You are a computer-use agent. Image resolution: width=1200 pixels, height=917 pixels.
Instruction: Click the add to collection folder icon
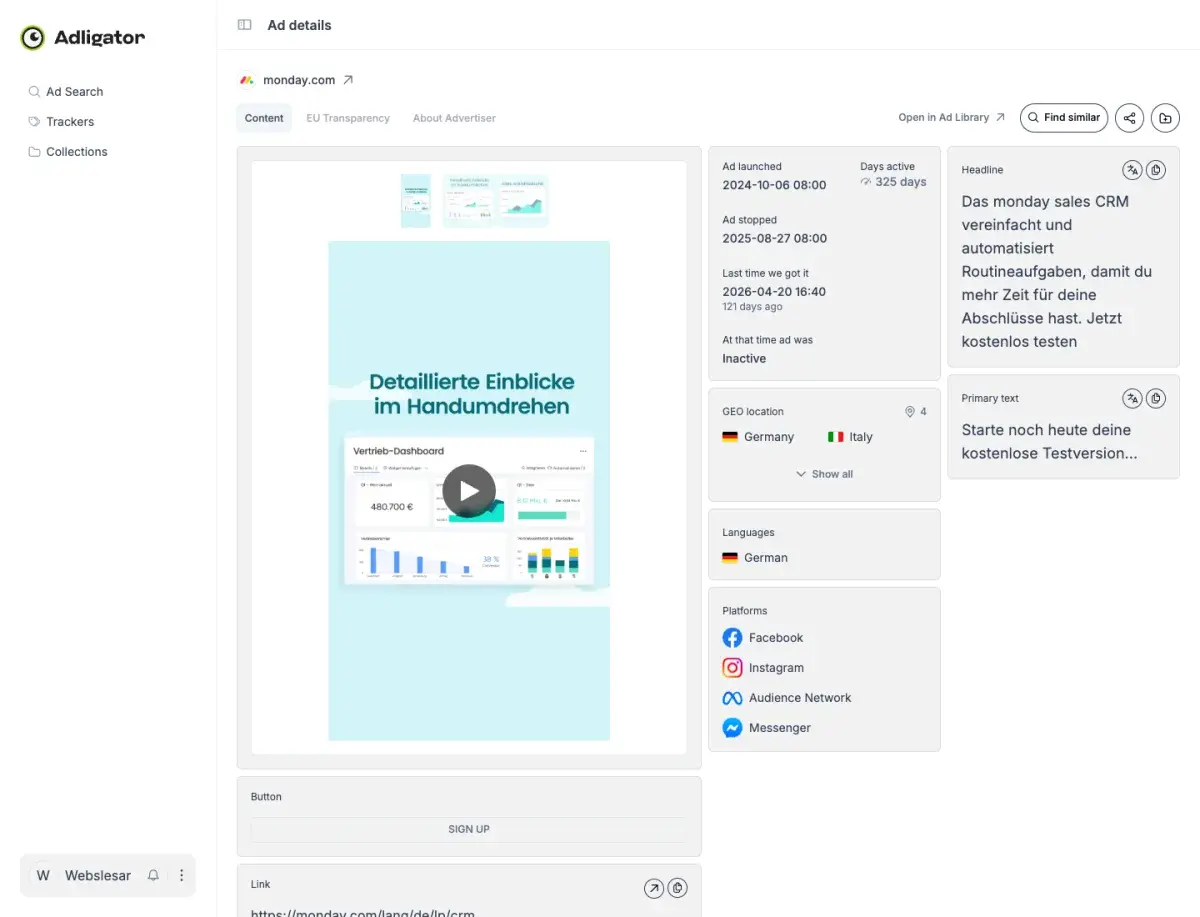pyautogui.click(x=1165, y=118)
